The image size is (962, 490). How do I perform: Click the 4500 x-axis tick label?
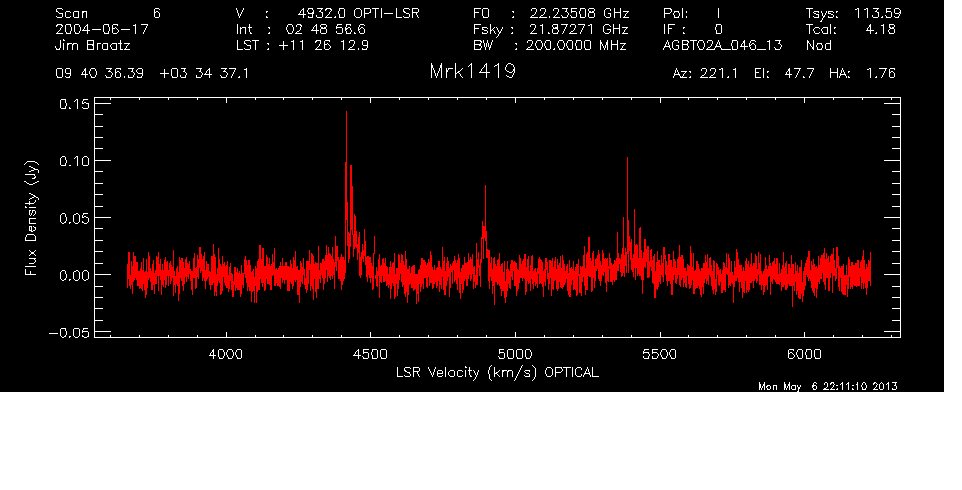click(371, 354)
